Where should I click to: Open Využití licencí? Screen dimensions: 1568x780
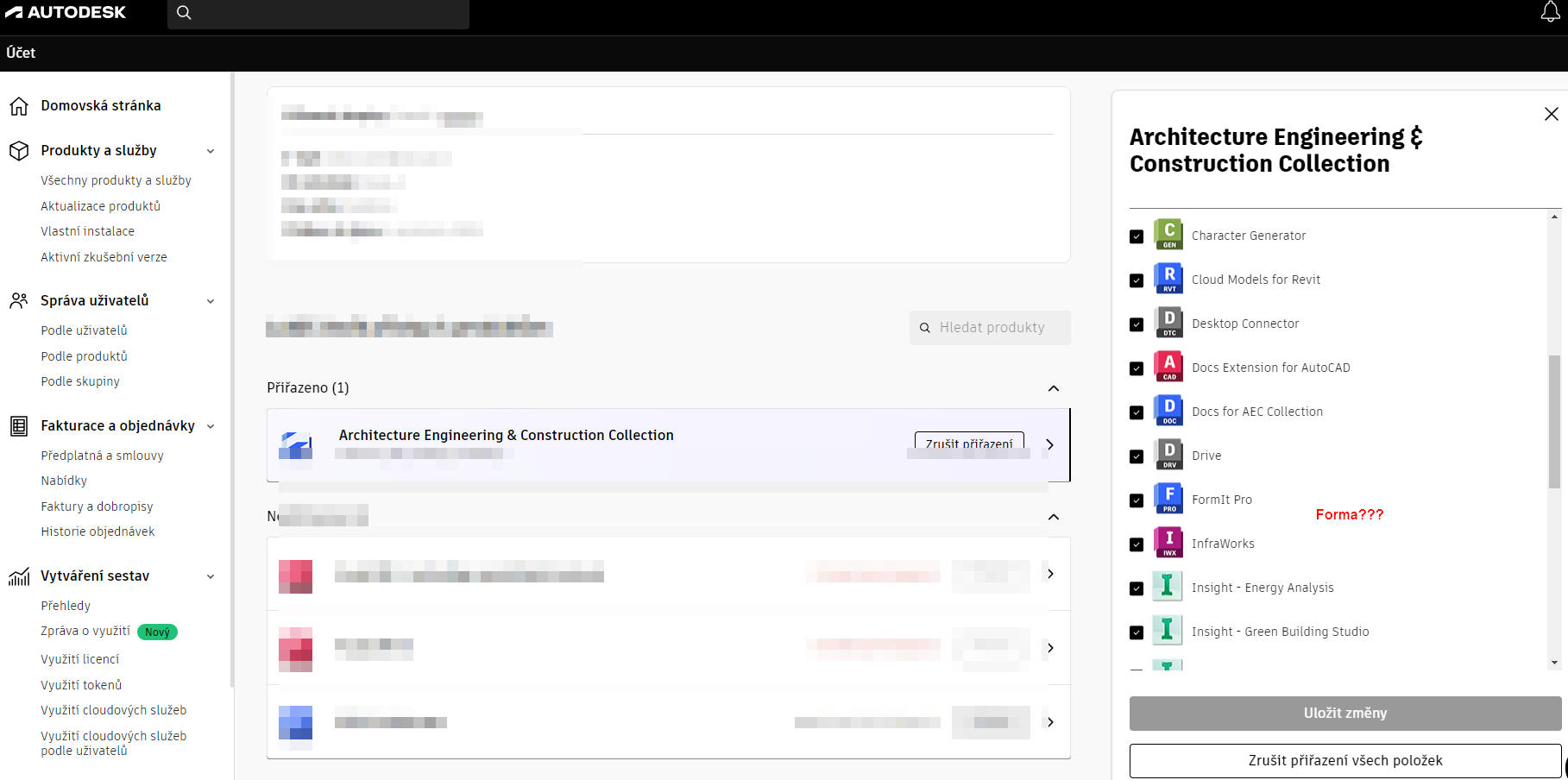[80, 659]
